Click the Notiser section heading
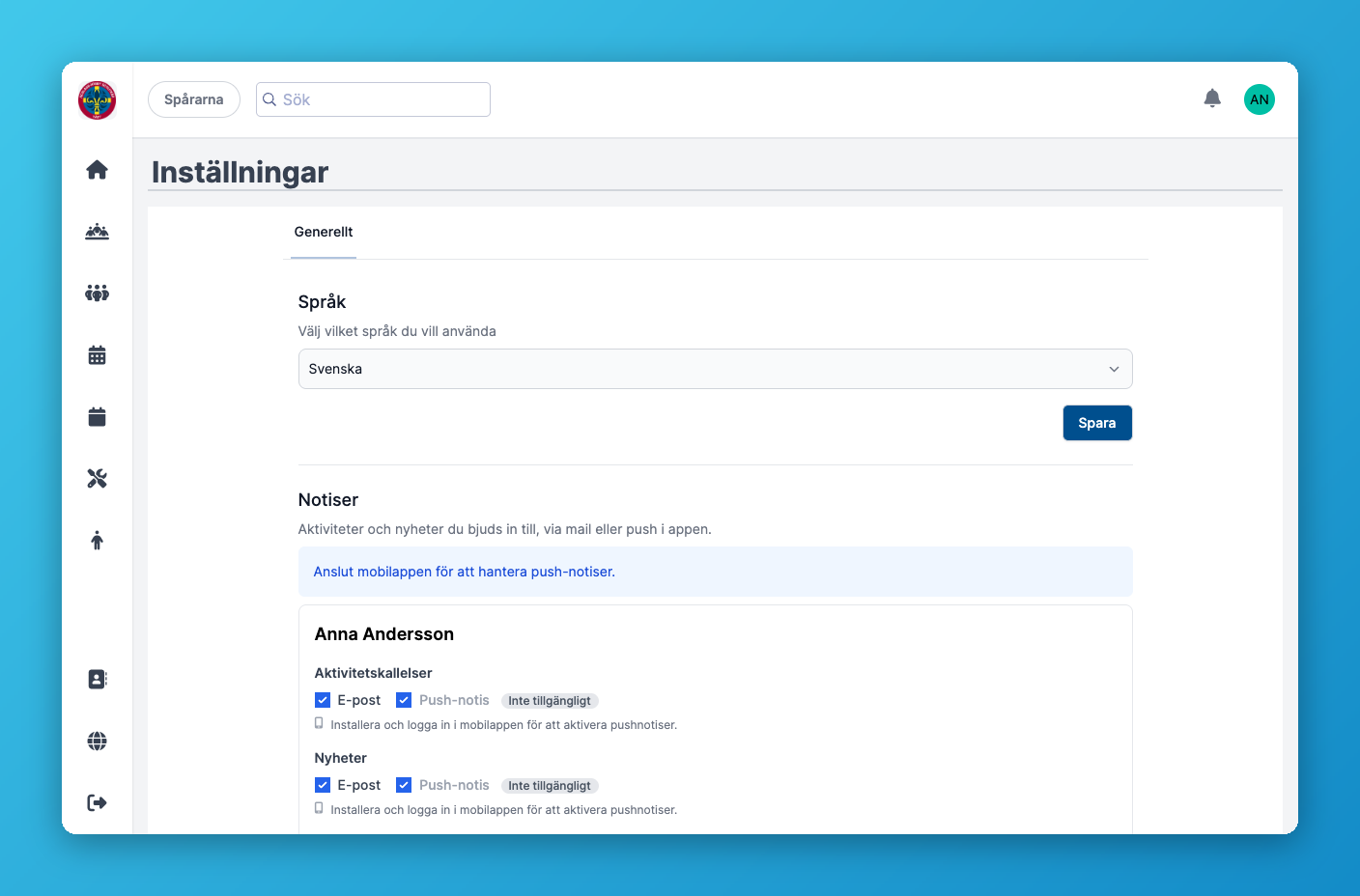 tap(328, 500)
